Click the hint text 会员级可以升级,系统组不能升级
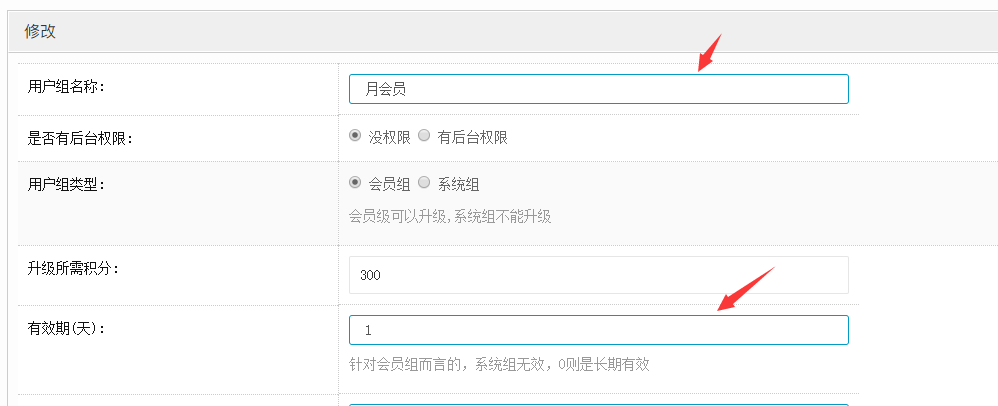998x406 pixels. [x=450, y=216]
